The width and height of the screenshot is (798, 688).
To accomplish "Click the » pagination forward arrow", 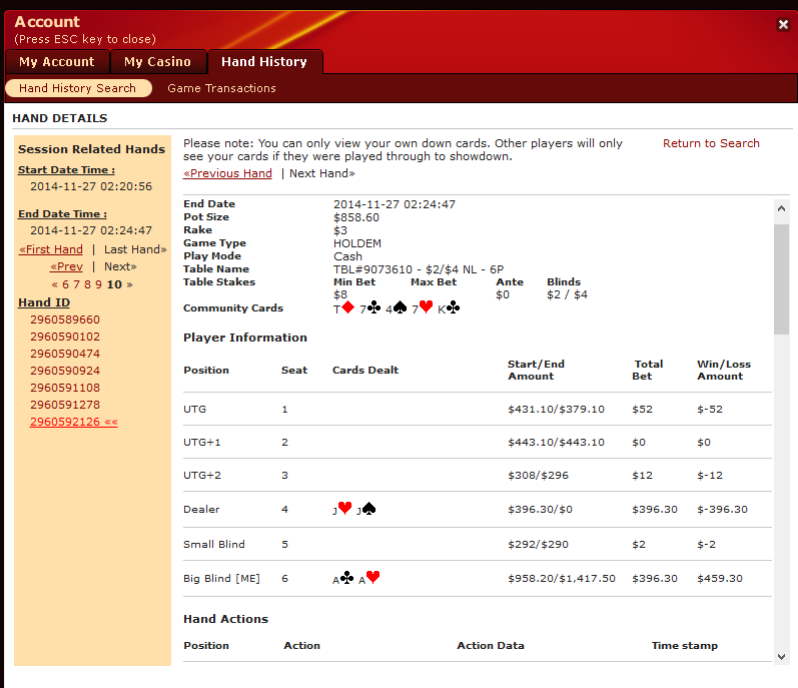I will click(x=130, y=284).
